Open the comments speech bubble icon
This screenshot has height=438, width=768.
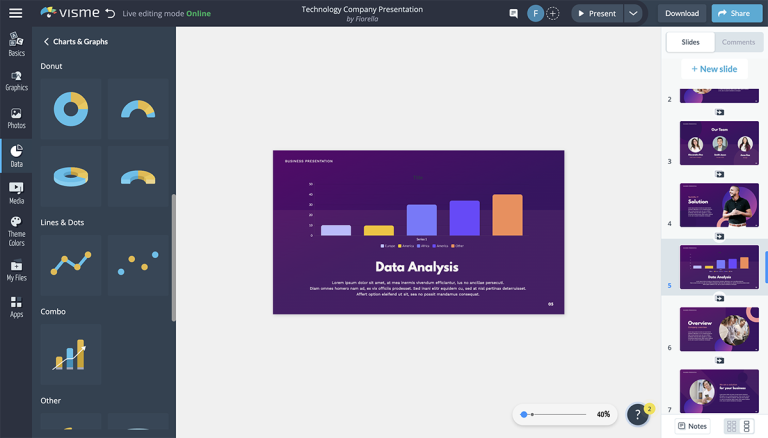pos(513,14)
